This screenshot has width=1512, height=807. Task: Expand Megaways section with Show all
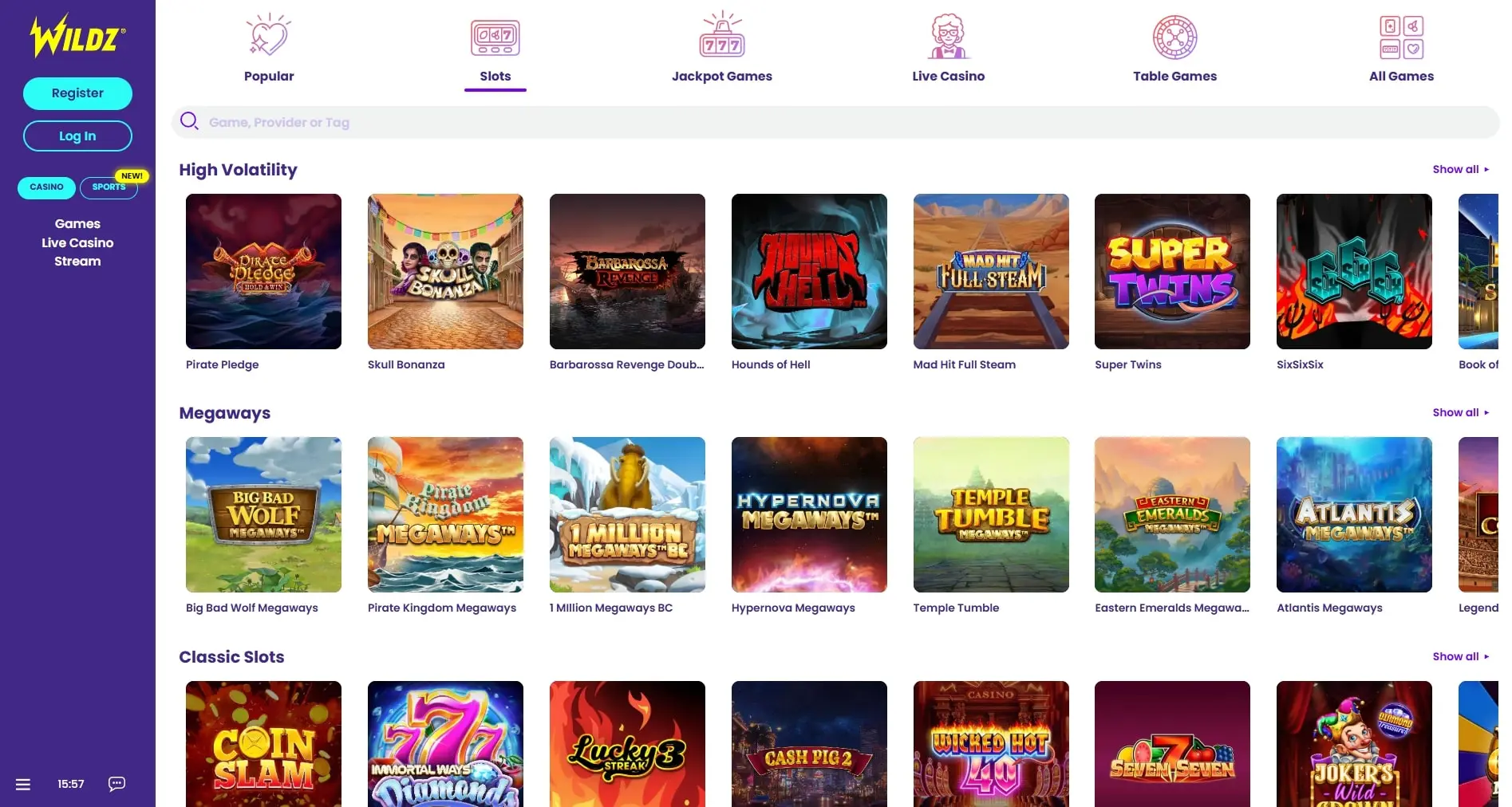tap(1460, 412)
